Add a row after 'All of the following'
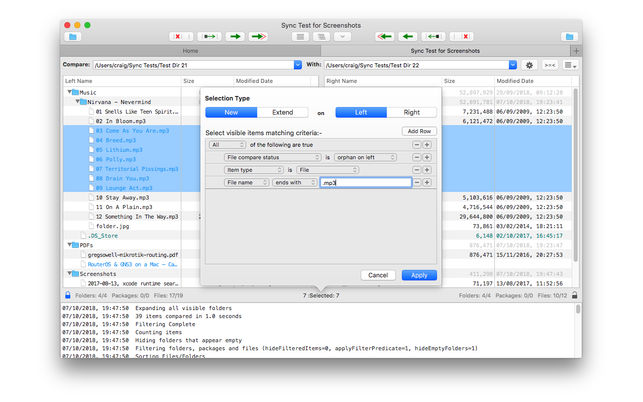The height and width of the screenshot is (402, 643). [x=427, y=145]
